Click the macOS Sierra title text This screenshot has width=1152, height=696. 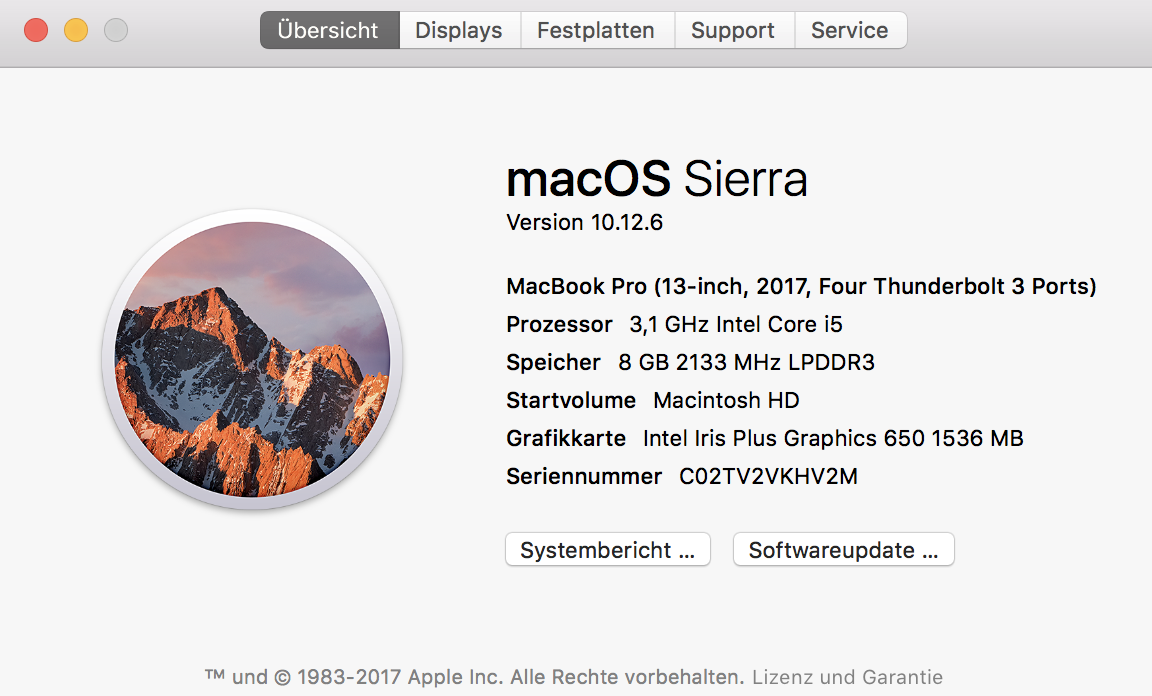pos(656,180)
